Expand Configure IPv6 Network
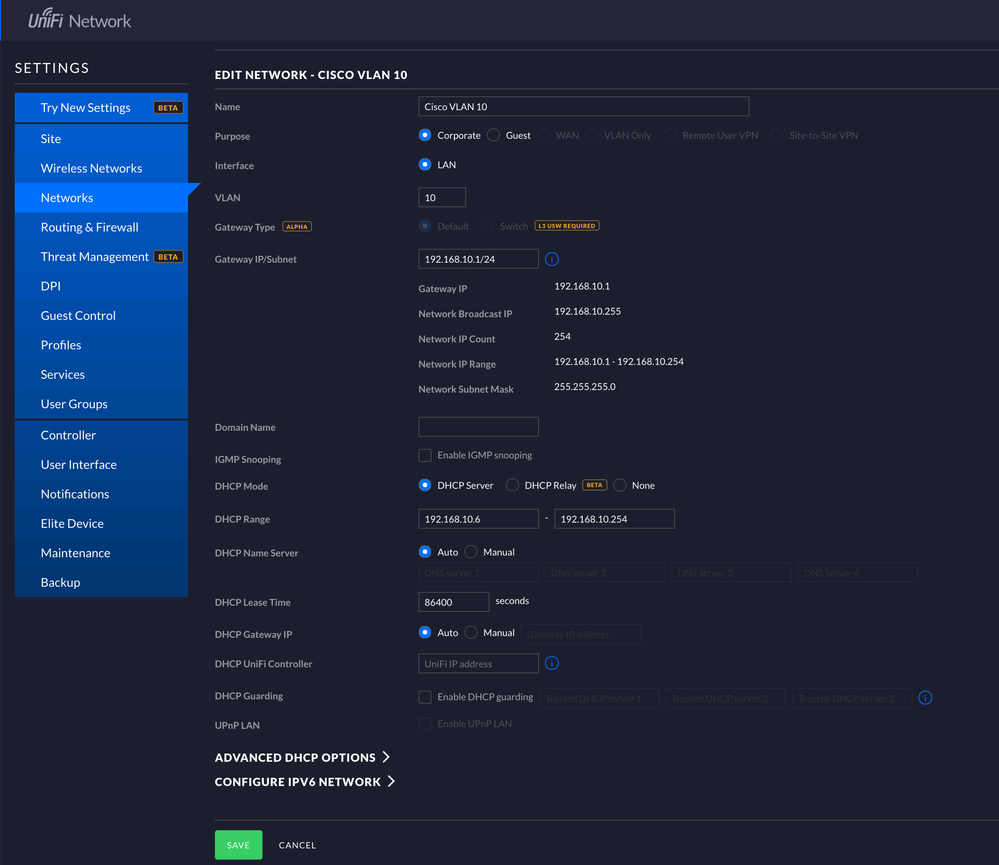999x865 pixels. (305, 782)
